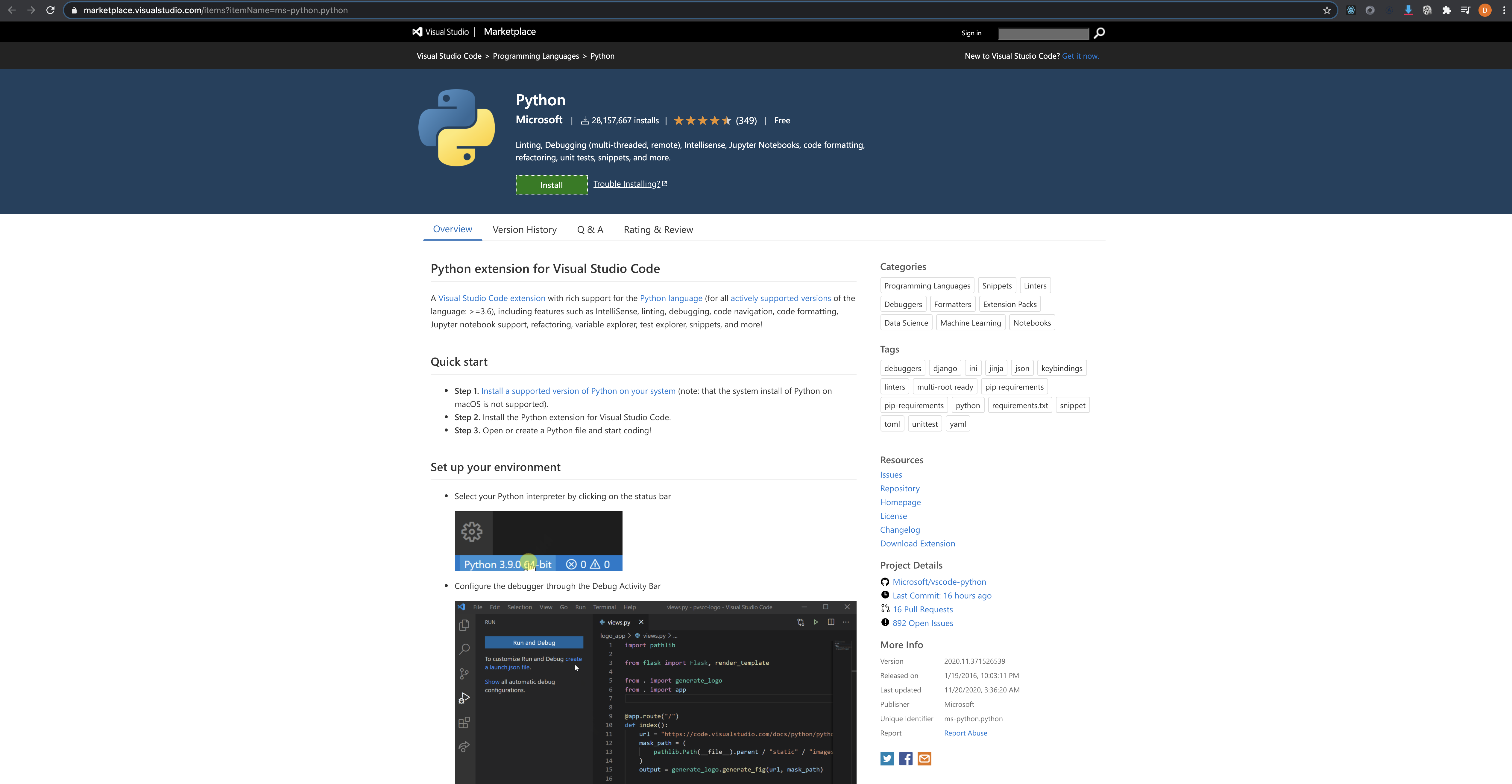Click the Microsoft publisher name
Image resolution: width=1512 pixels, height=784 pixels.
539,120
